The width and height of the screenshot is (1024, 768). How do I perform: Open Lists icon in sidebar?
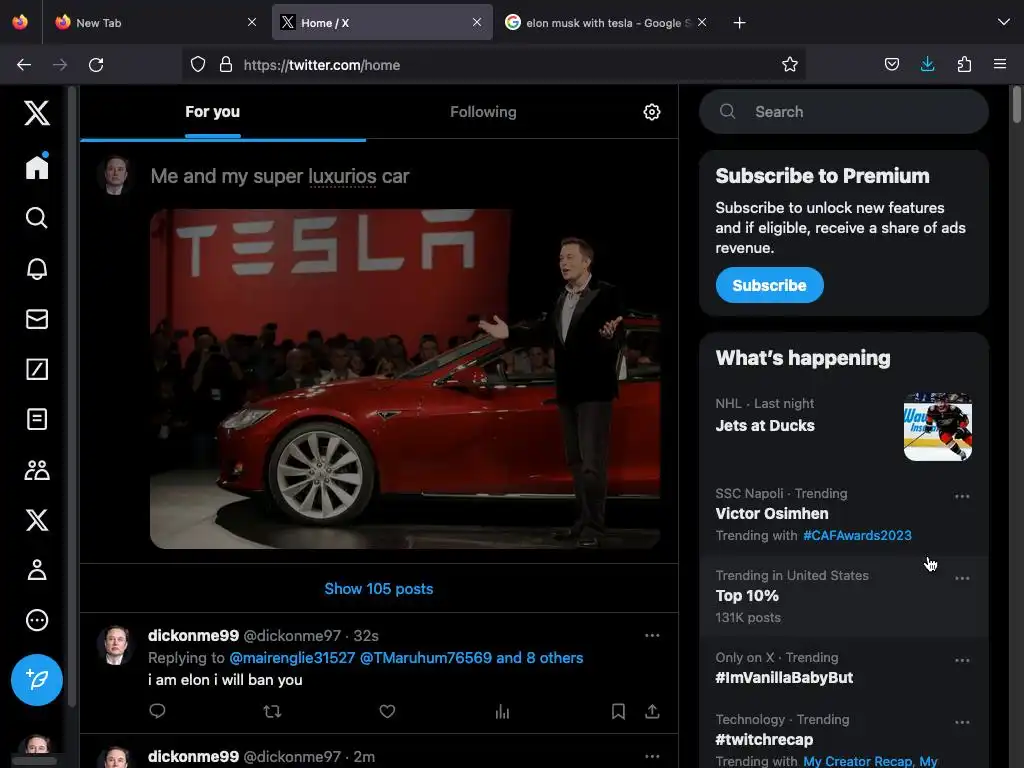pyautogui.click(x=37, y=419)
